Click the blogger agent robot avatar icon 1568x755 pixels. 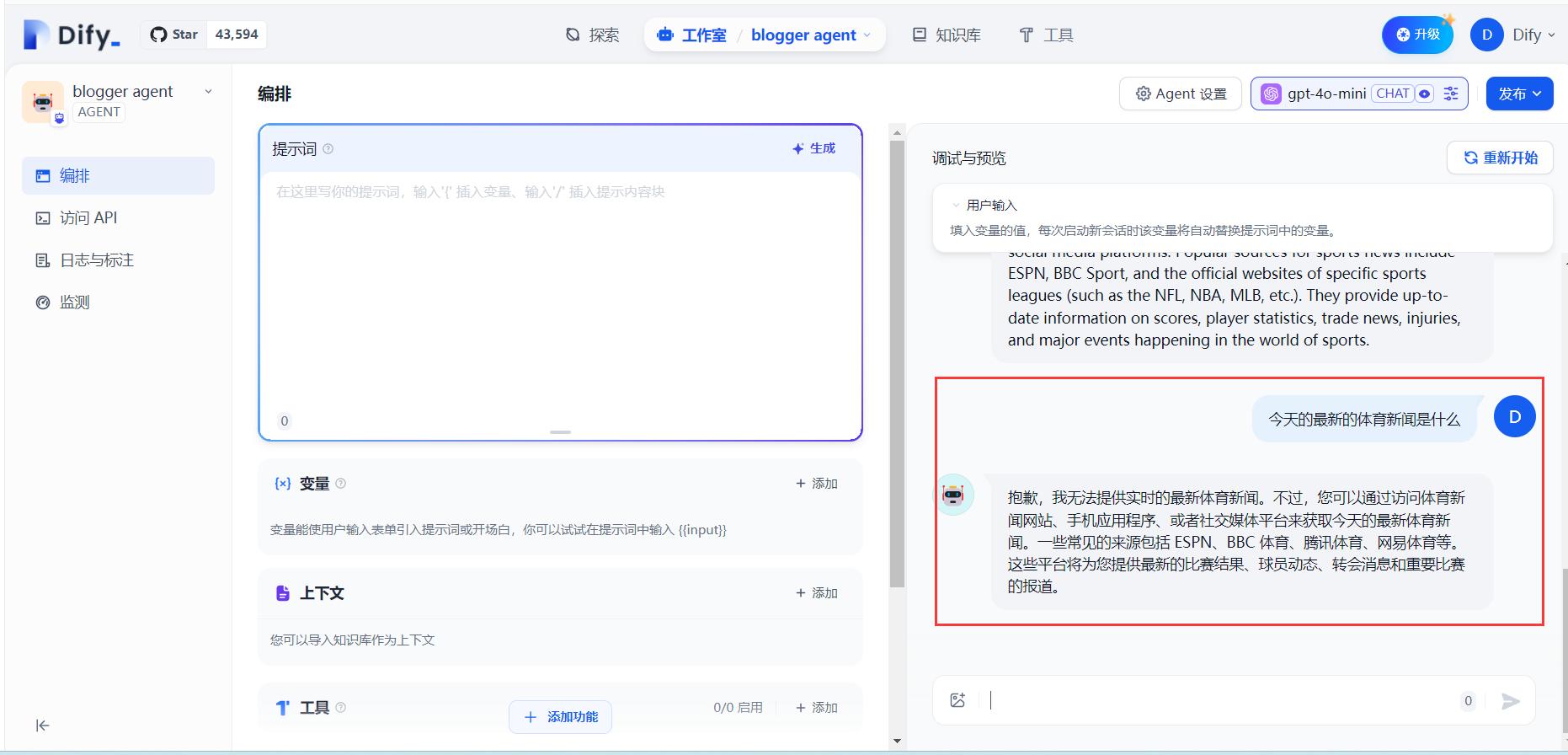42,102
